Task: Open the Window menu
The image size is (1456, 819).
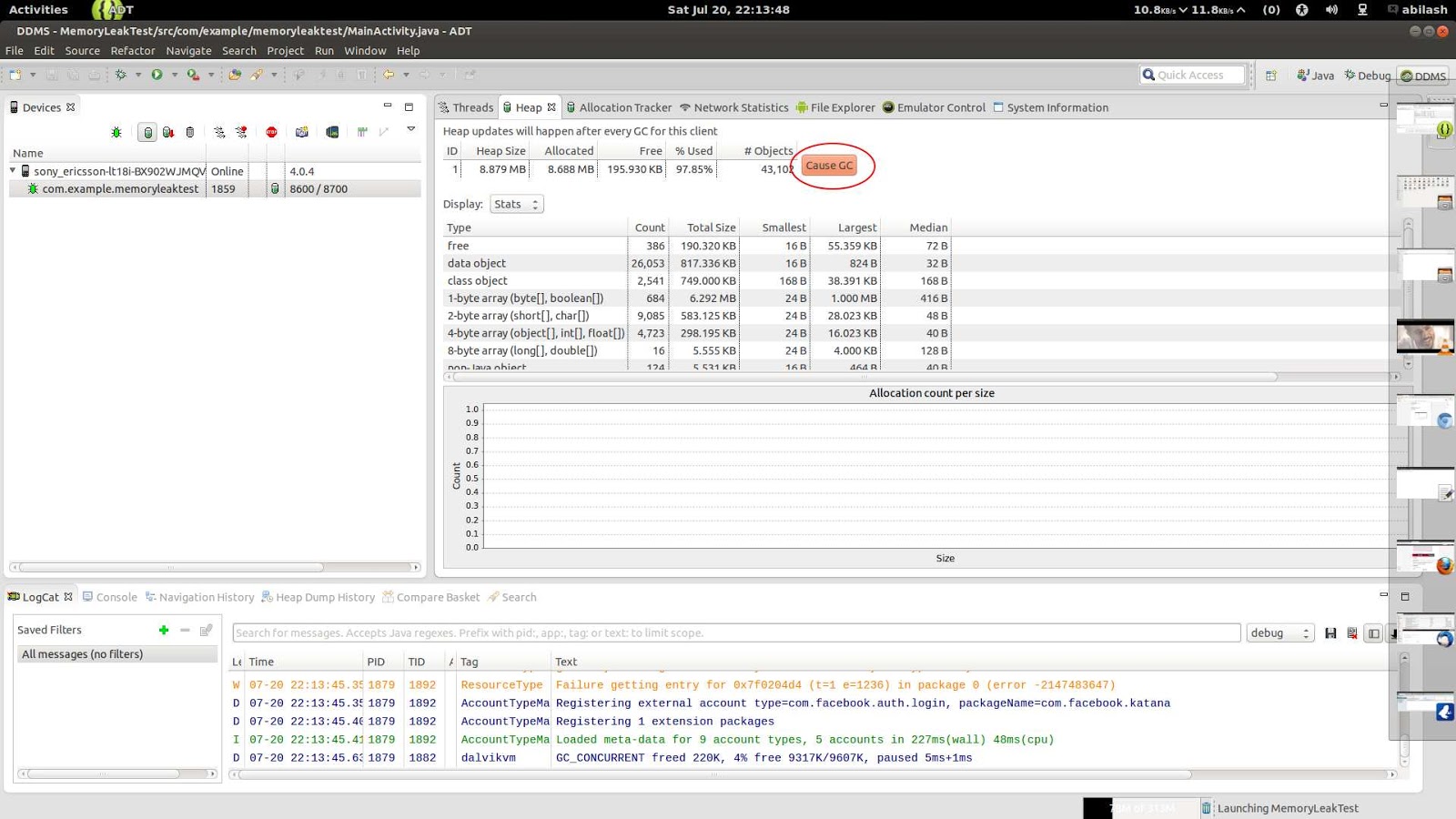Action: coord(365,51)
